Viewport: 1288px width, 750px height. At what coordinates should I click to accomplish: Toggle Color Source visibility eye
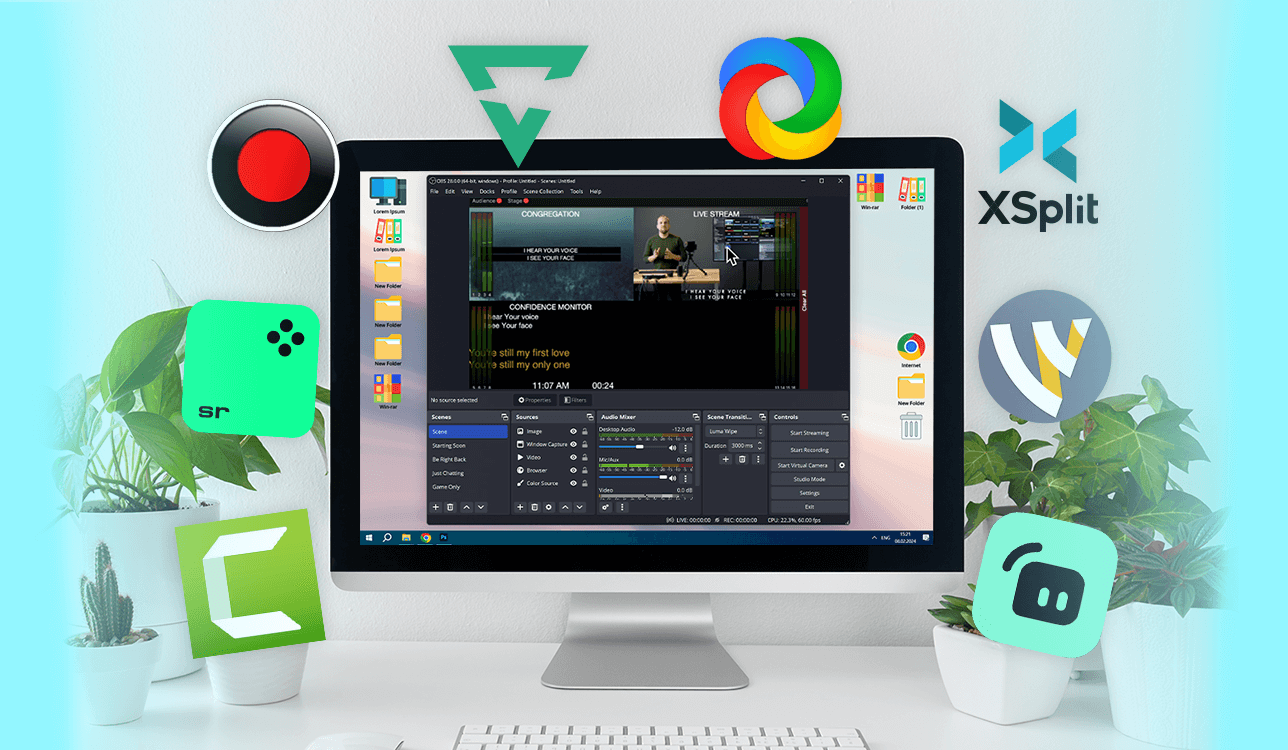pos(573,483)
